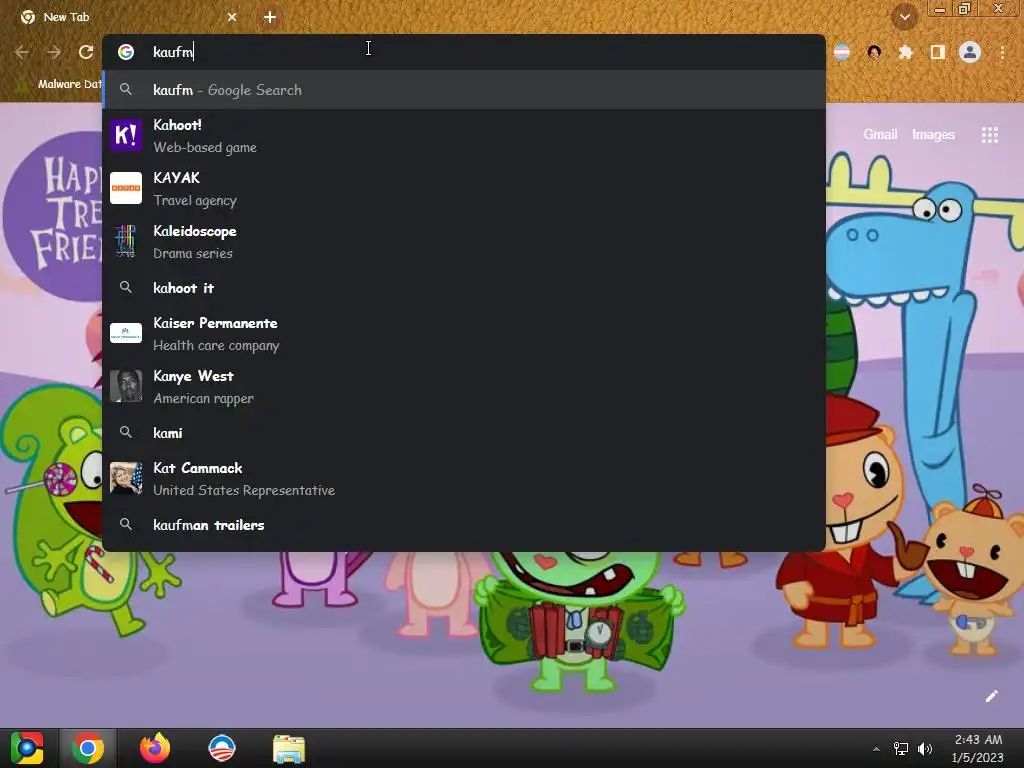Select the KAYAK Travel agency suggestion

(x=464, y=189)
